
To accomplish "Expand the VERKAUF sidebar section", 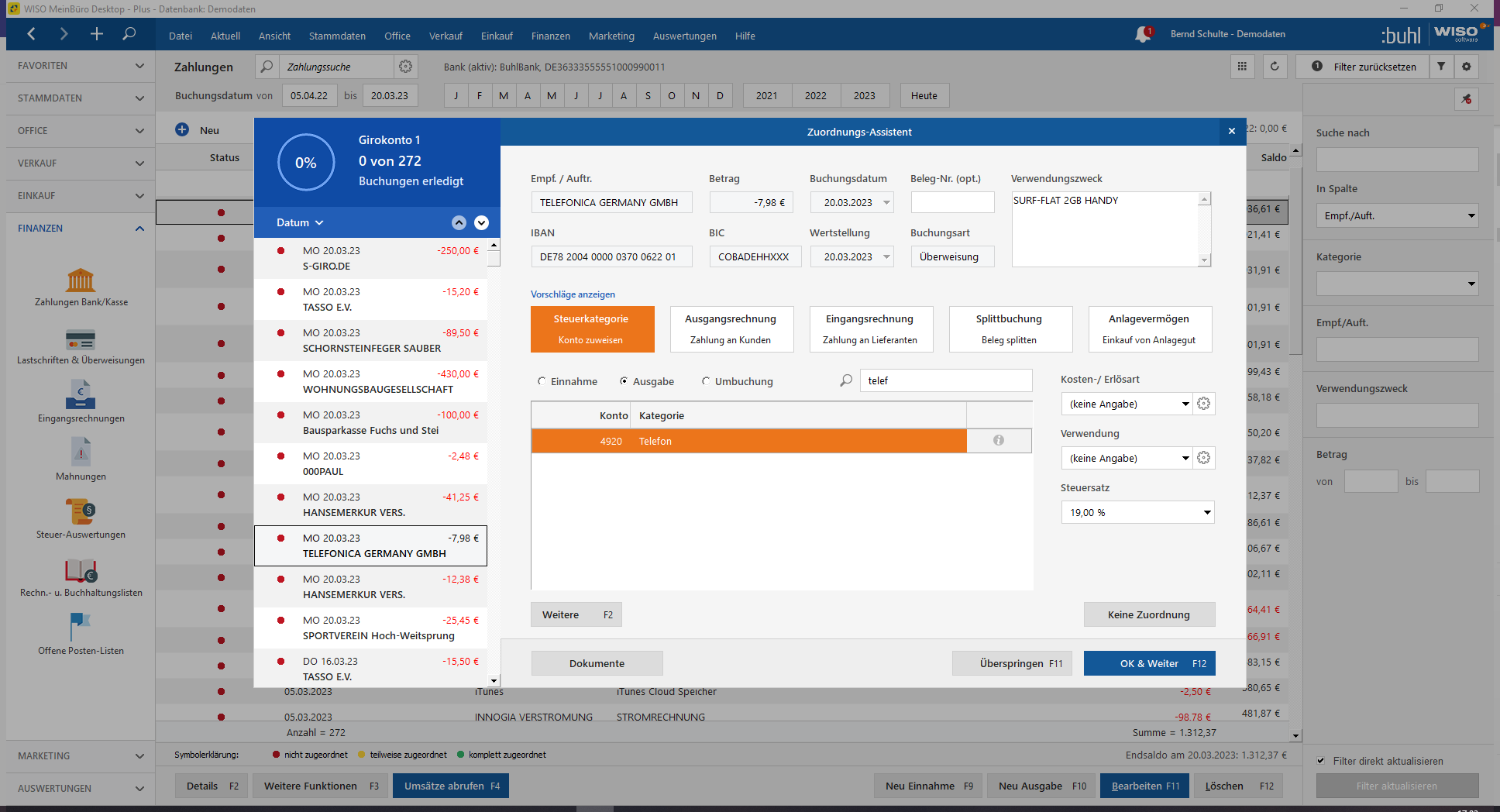I will [77, 163].
